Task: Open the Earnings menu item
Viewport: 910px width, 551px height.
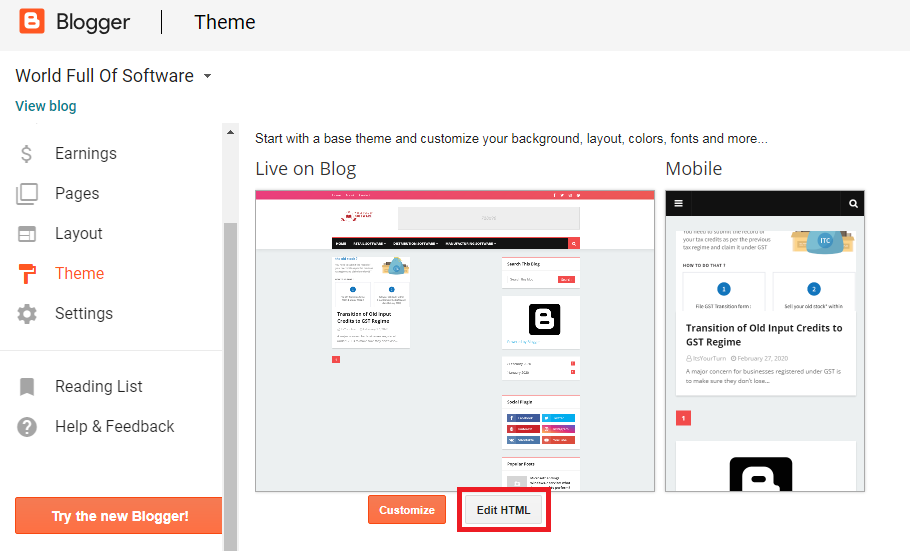Action: 85,153
